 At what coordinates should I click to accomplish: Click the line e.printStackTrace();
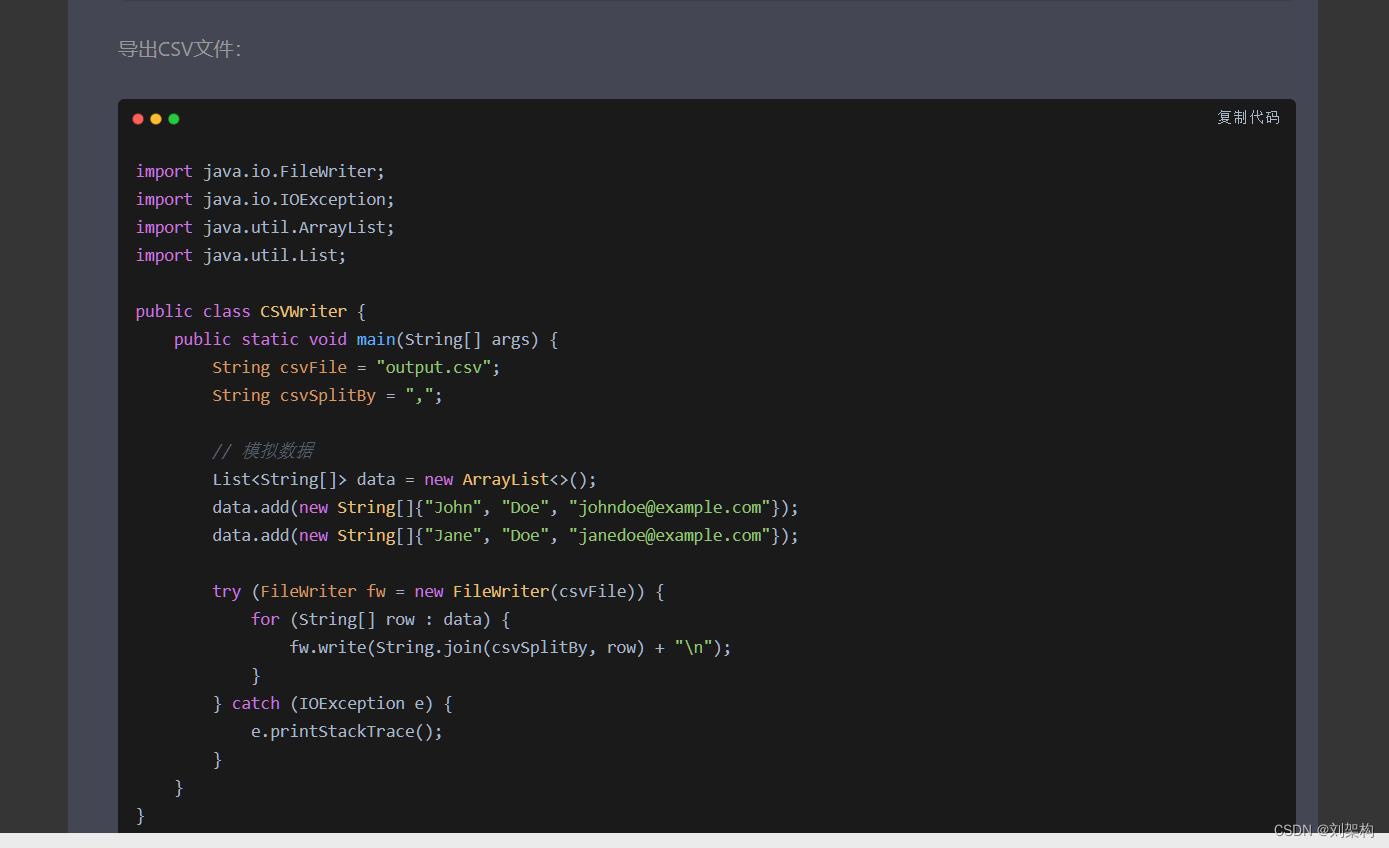[x=347, y=731]
